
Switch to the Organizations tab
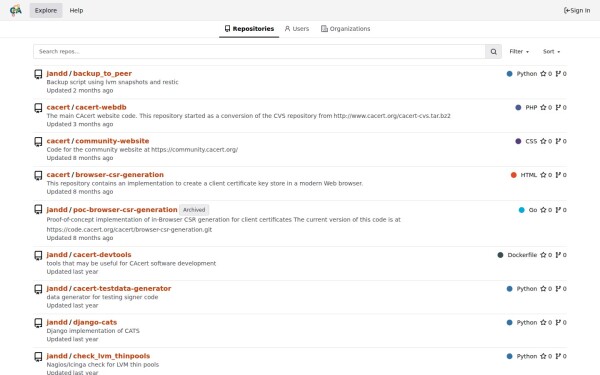click(x=346, y=29)
